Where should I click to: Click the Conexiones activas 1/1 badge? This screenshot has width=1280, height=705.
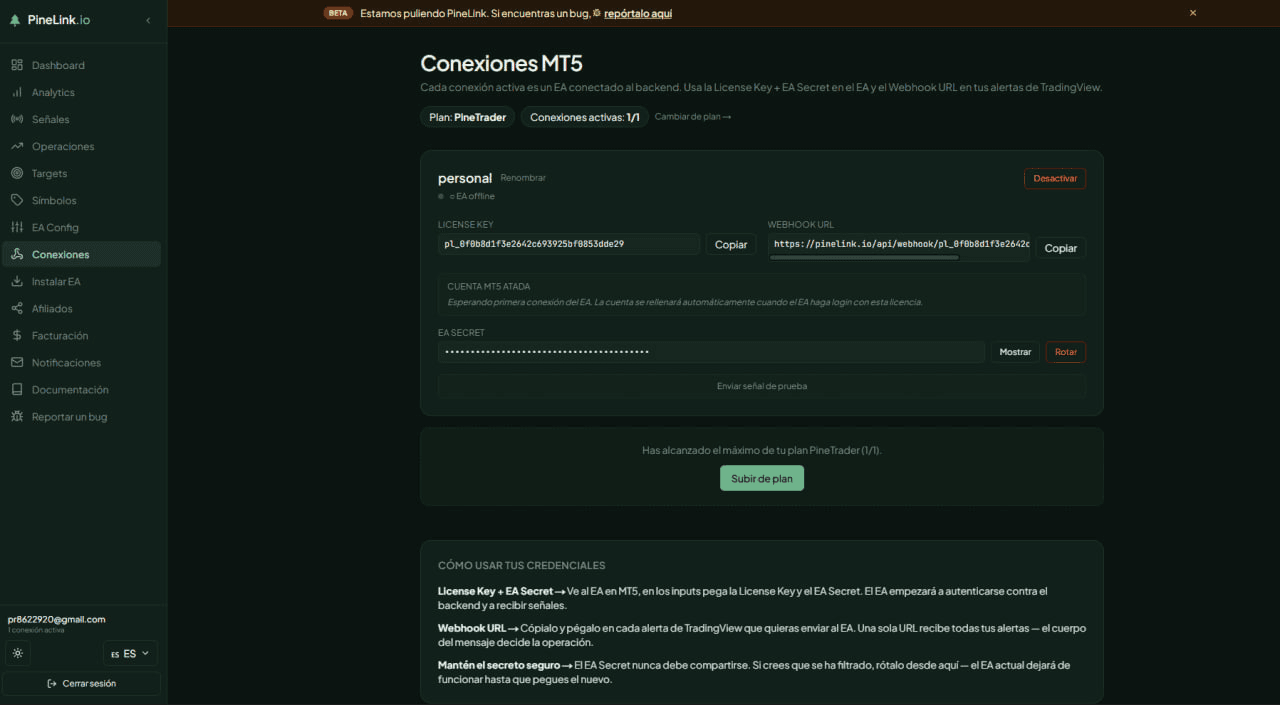(584, 117)
